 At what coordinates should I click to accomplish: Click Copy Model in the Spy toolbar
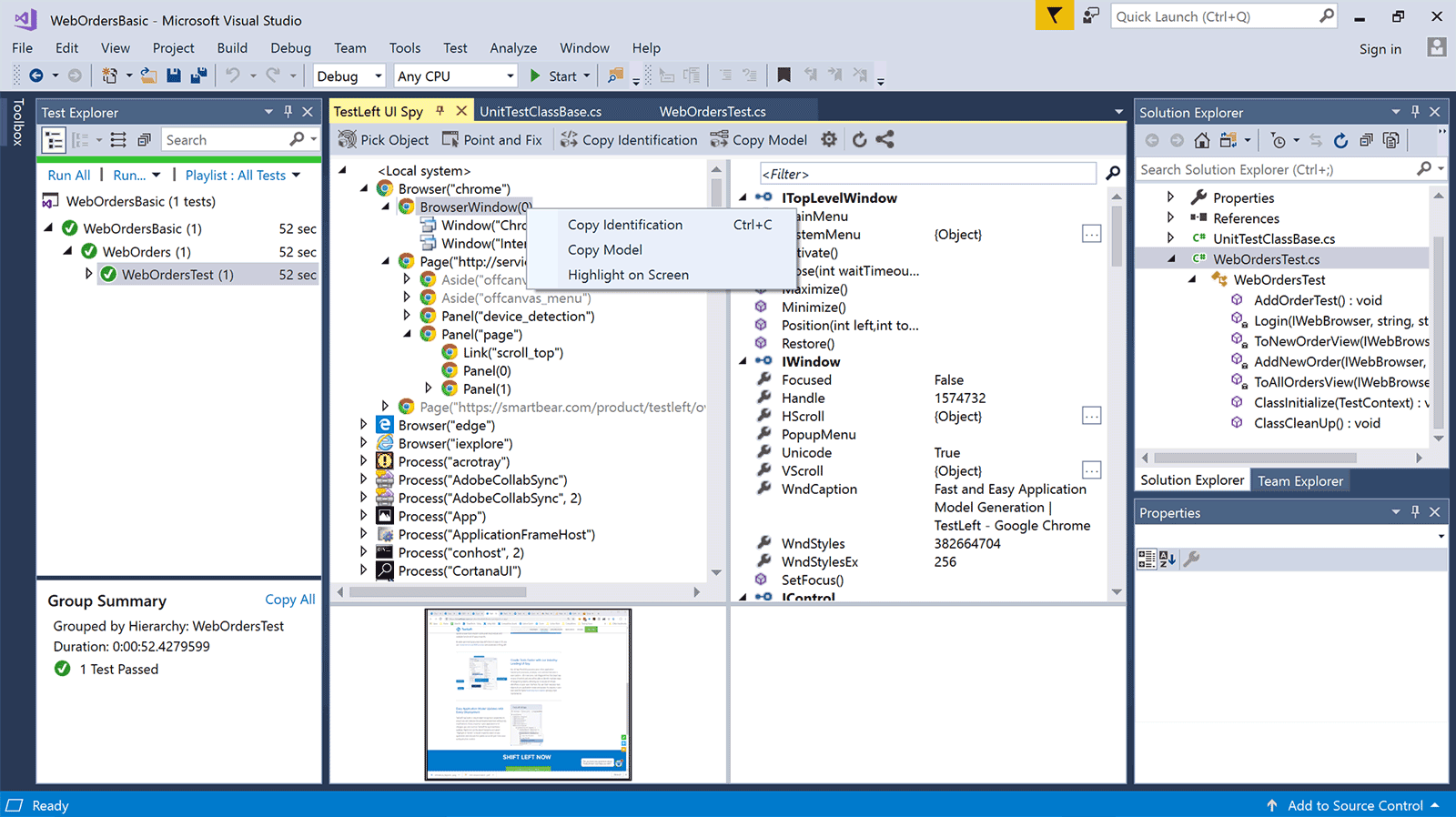tap(759, 139)
